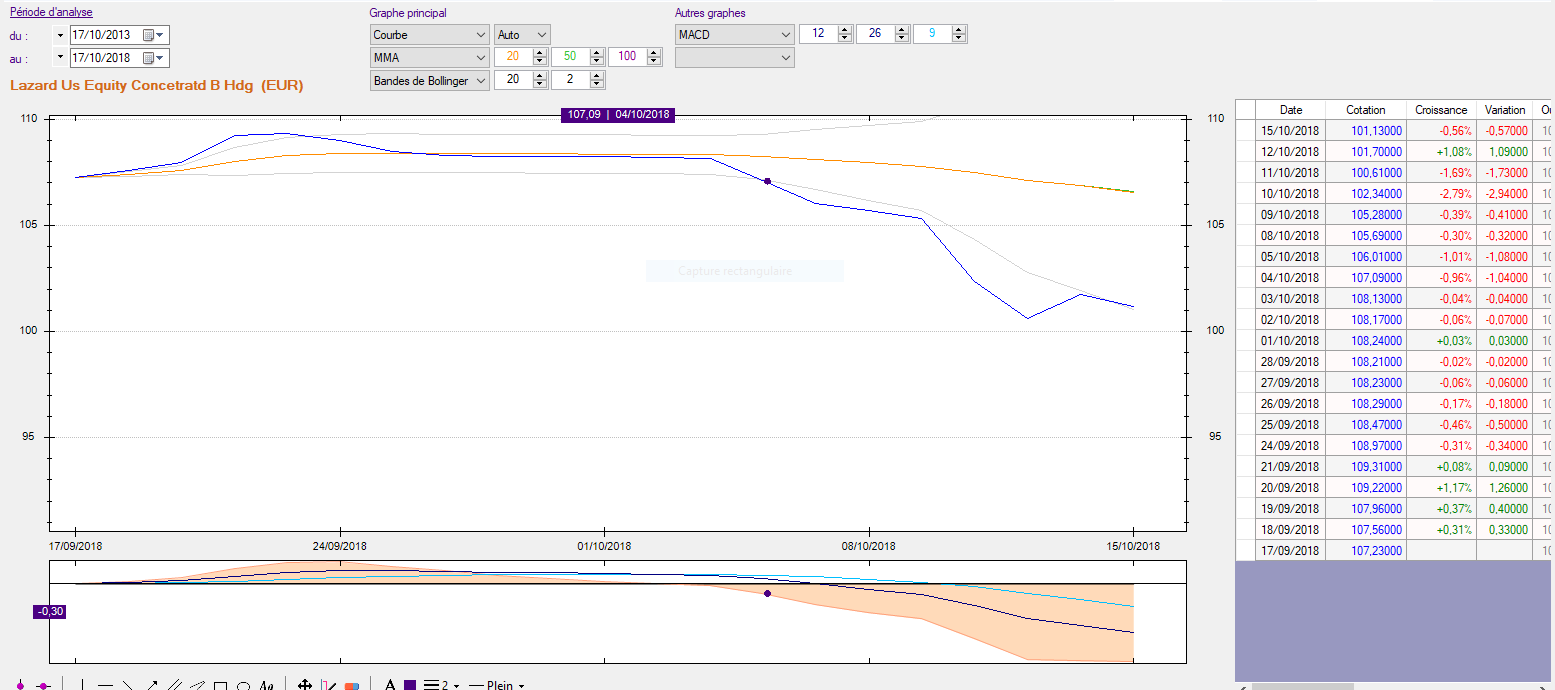Increase the Bollinger period value 20 stepper
Viewport: 1555px width, 690px height.
pos(540,76)
